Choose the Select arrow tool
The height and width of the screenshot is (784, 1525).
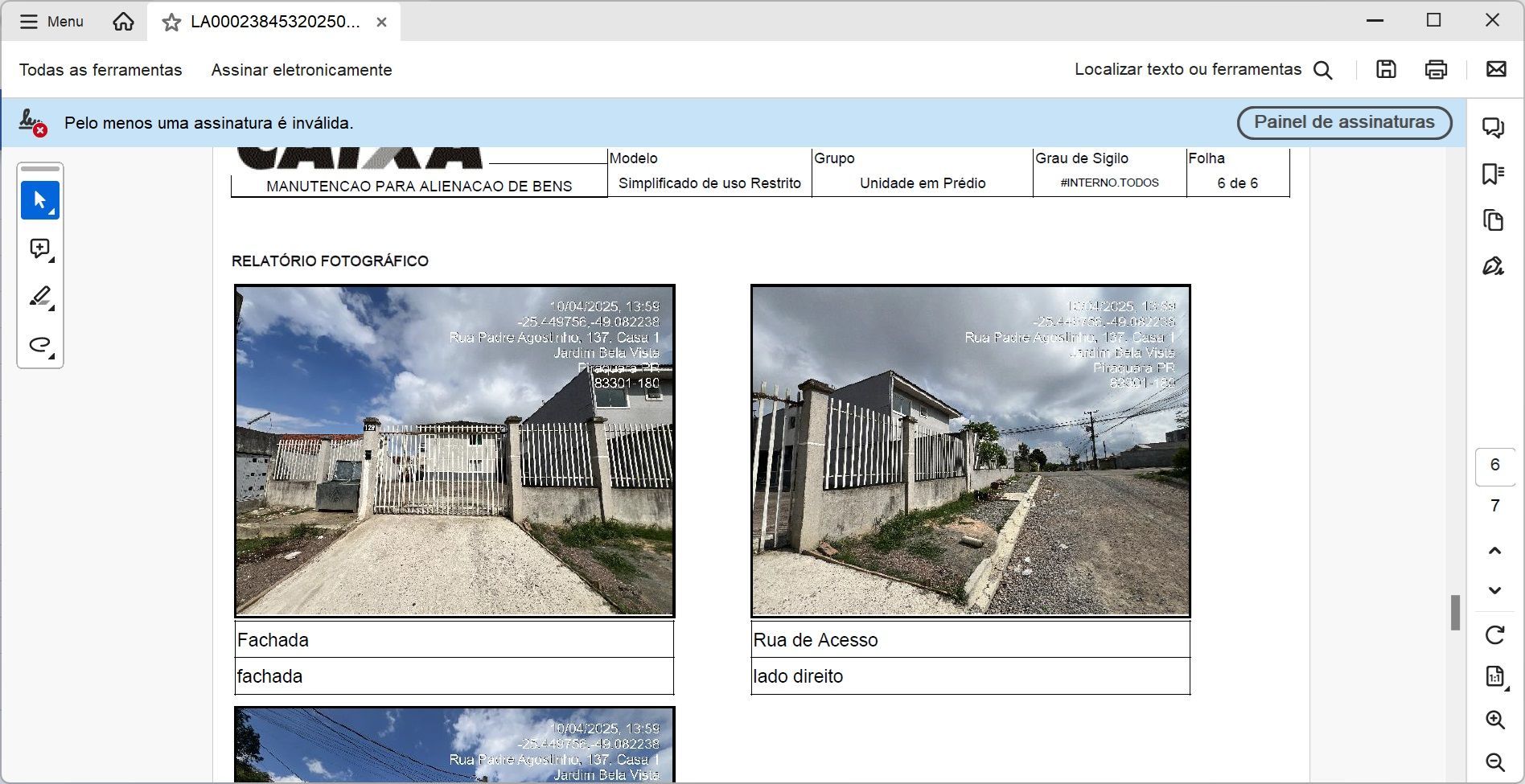(x=40, y=200)
